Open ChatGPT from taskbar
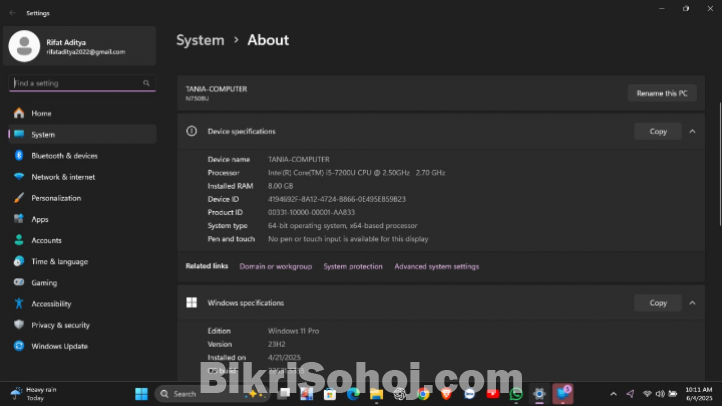The height and width of the screenshot is (406, 722). (399, 394)
